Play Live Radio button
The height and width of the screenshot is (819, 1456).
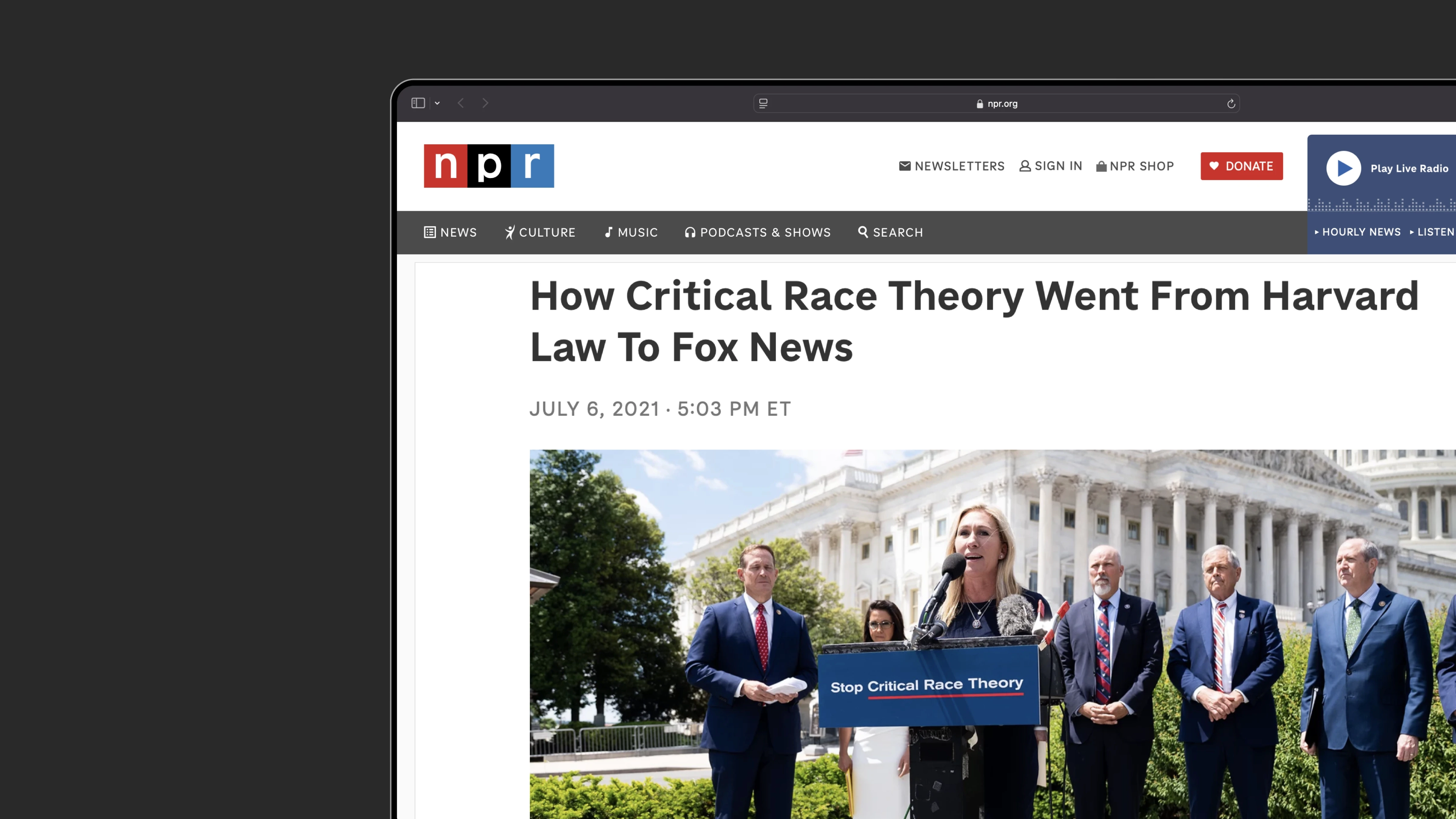pos(1343,168)
